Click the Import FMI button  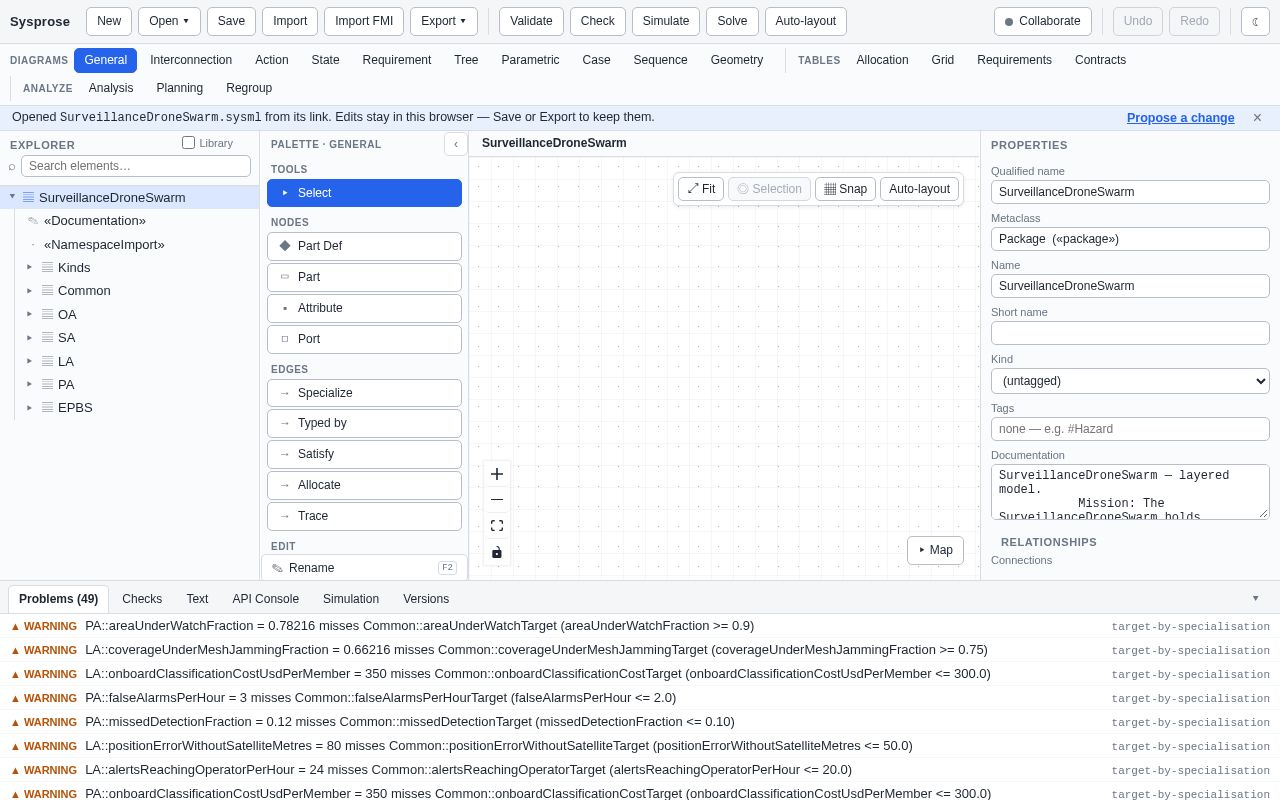coord(364,22)
